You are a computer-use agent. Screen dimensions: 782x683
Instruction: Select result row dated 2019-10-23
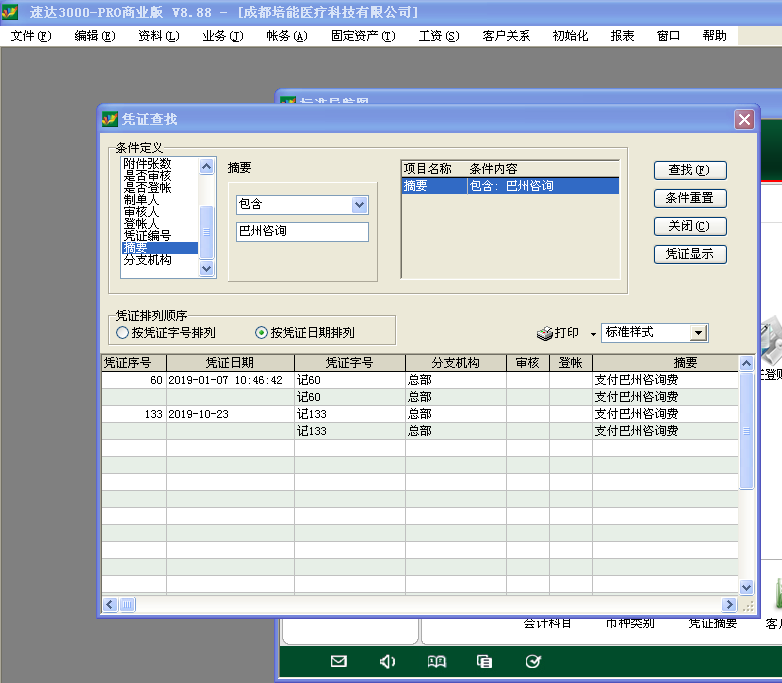[x=420, y=414]
